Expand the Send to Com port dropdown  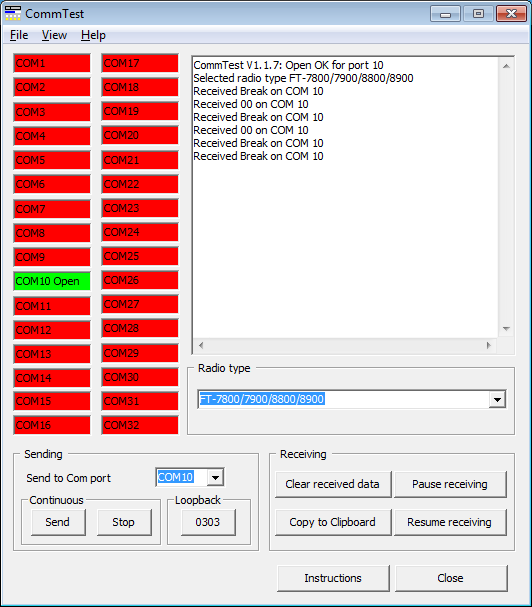pyautogui.click(x=215, y=477)
